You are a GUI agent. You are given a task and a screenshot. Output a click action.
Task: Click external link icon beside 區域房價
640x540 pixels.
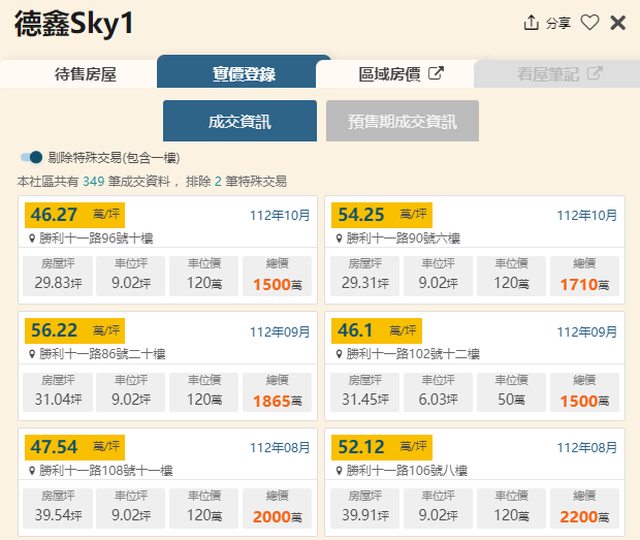point(435,73)
